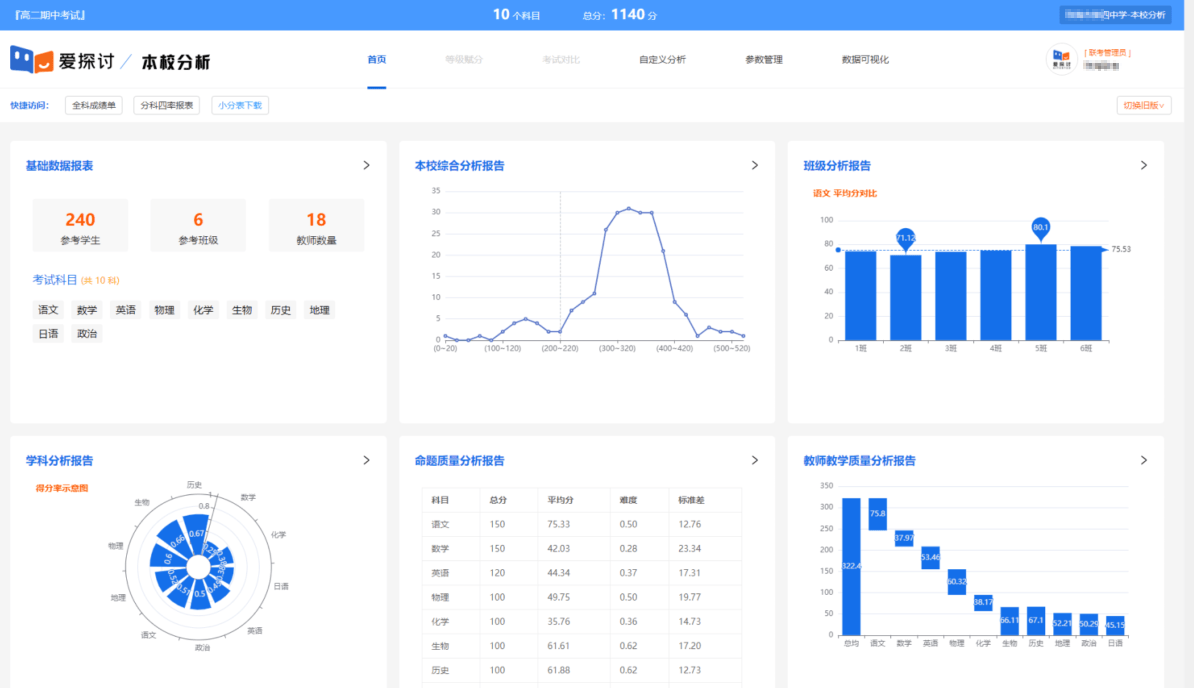
Task: Open 教师教学质量分析报告 arrow icon
Action: (1144, 460)
